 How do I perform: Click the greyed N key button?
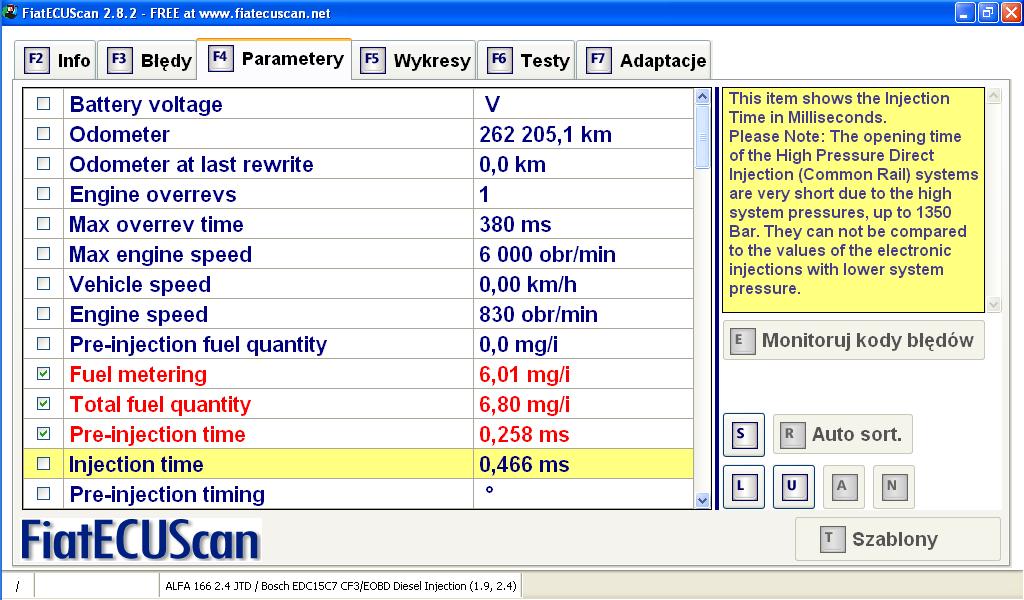893,486
